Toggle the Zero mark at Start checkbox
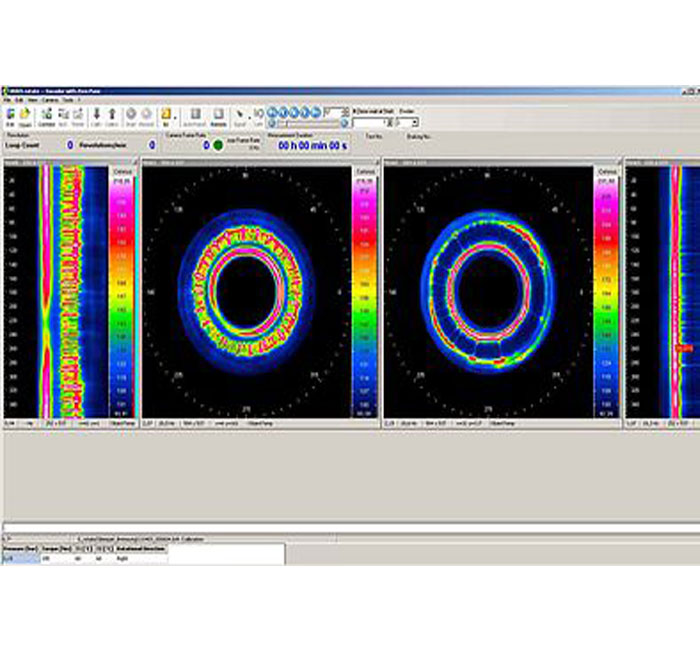 coord(355,112)
